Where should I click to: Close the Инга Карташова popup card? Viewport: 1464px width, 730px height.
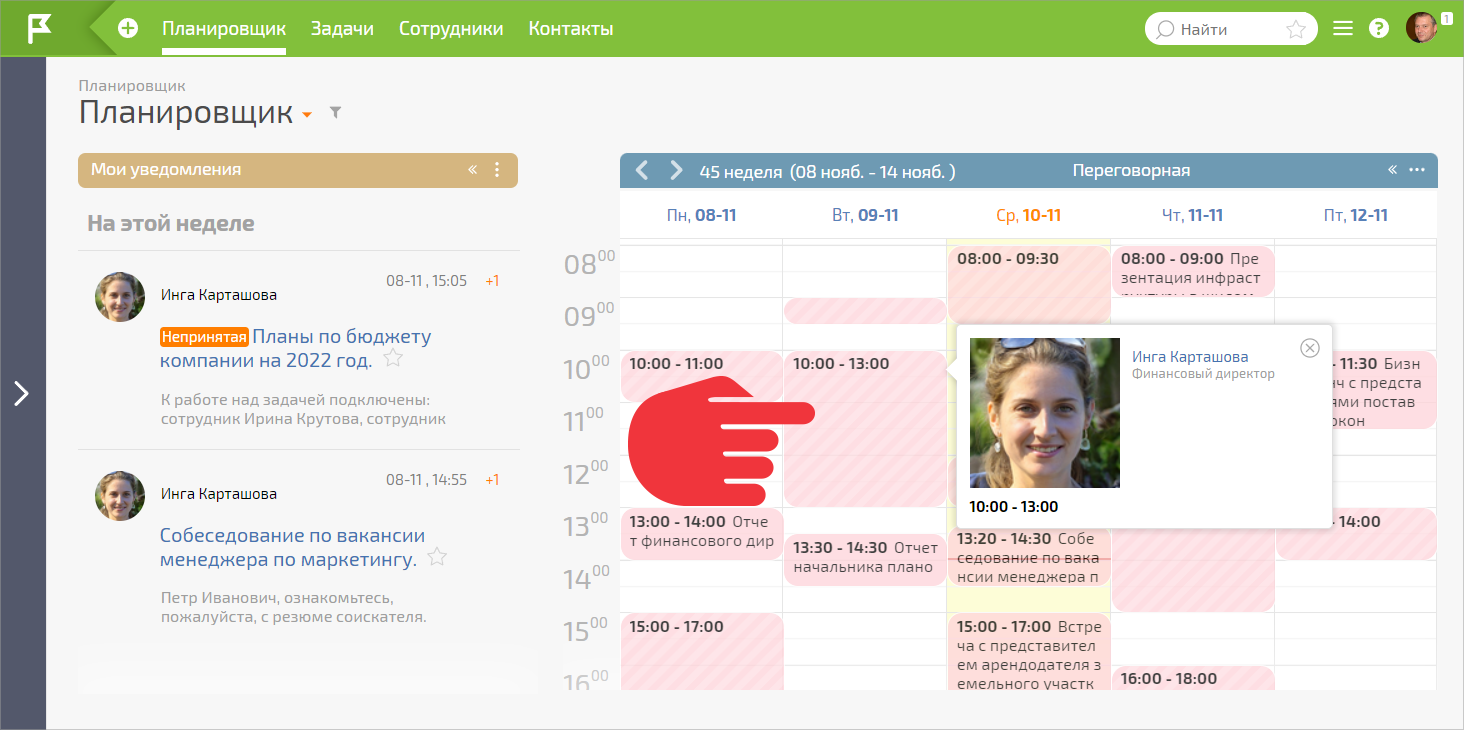1310,347
